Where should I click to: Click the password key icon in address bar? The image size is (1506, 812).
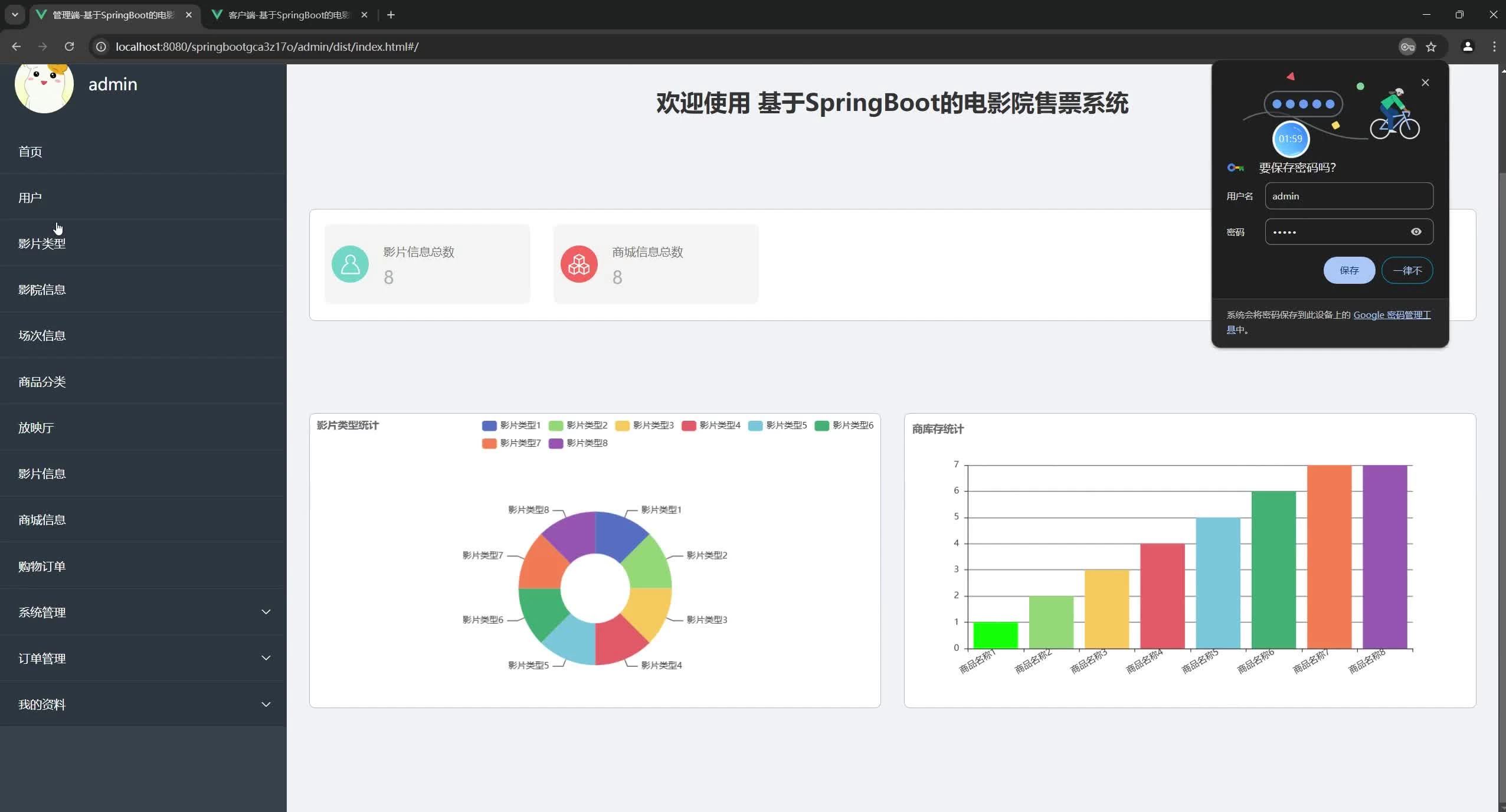[1407, 47]
